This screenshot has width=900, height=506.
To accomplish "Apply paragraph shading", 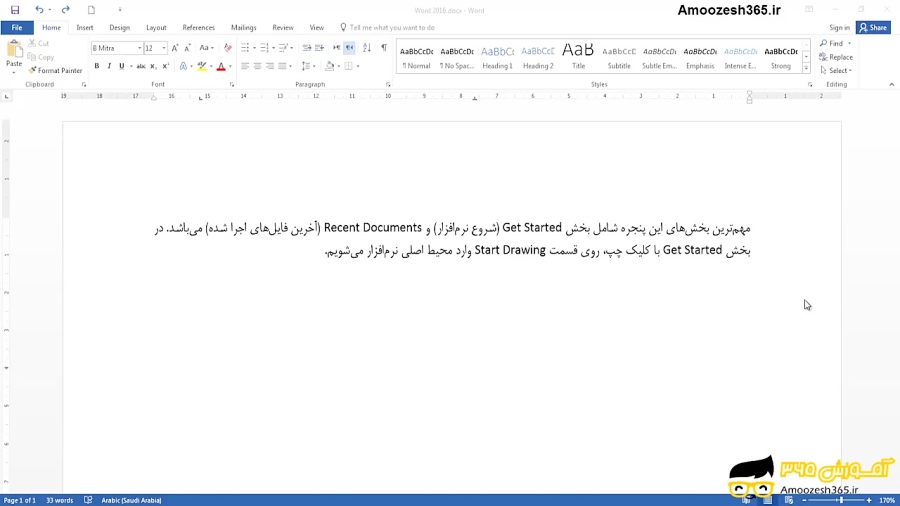I will click(329, 66).
